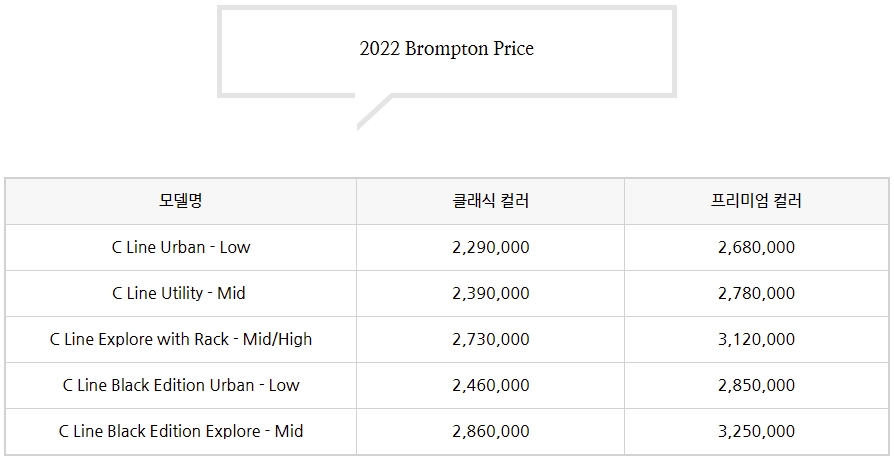Image resolution: width=894 pixels, height=458 pixels.
Task: Click C Line Explore with Rack - Mid/High
Action: tap(181, 339)
